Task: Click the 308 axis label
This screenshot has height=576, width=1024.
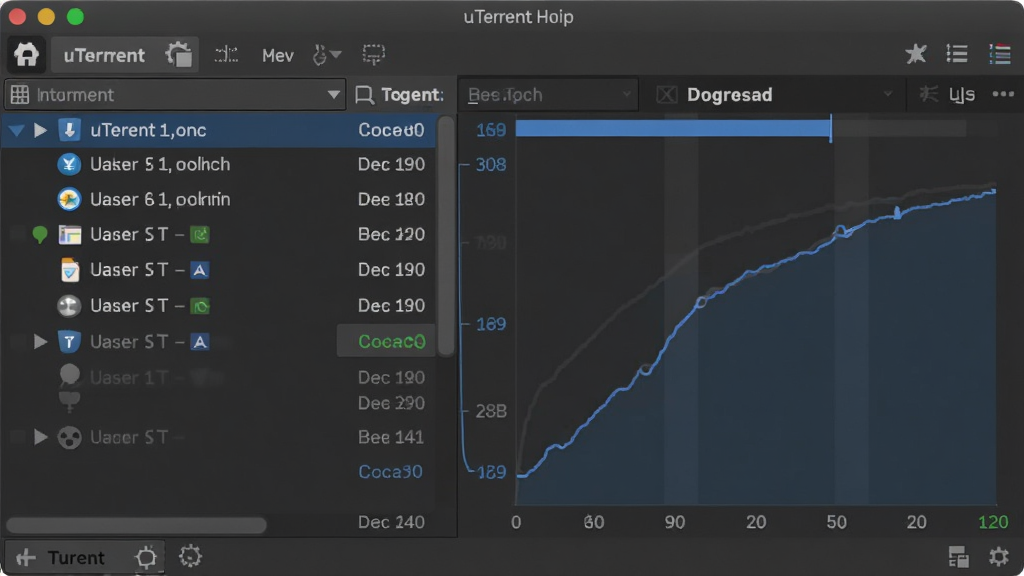Action: (490, 165)
